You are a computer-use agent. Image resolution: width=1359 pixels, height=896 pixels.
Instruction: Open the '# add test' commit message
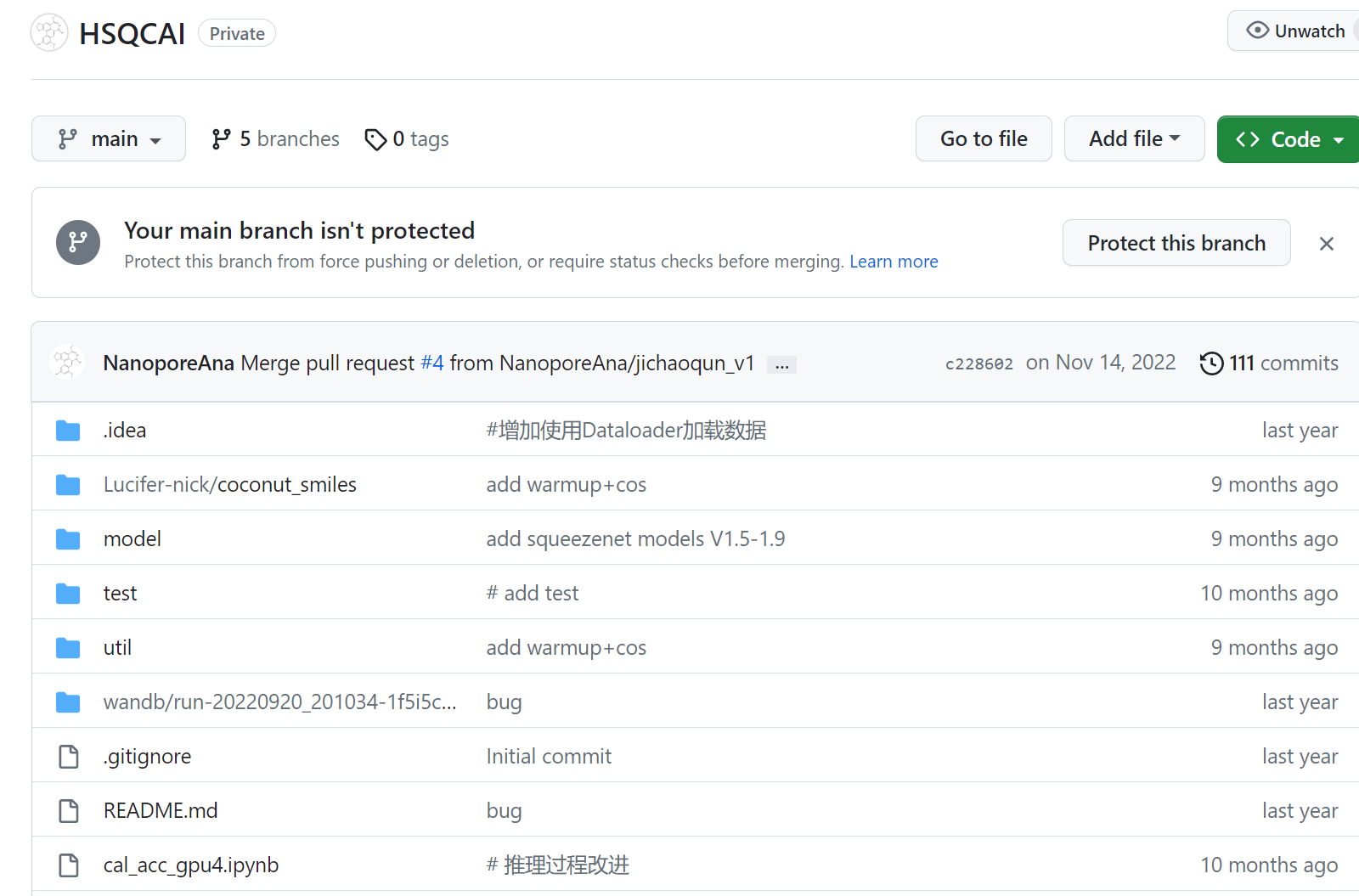(x=533, y=594)
